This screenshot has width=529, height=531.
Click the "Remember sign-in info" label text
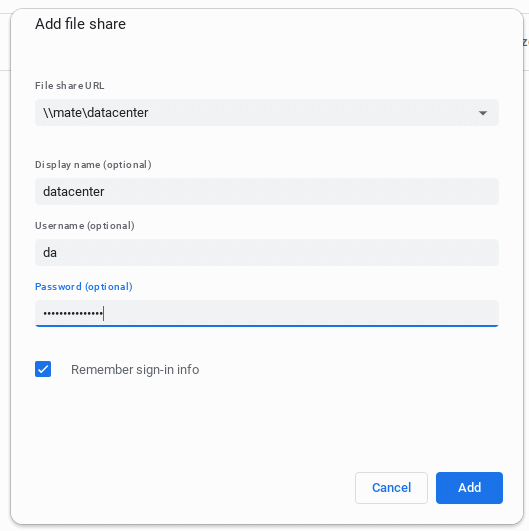pyautogui.click(x=135, y=369)
